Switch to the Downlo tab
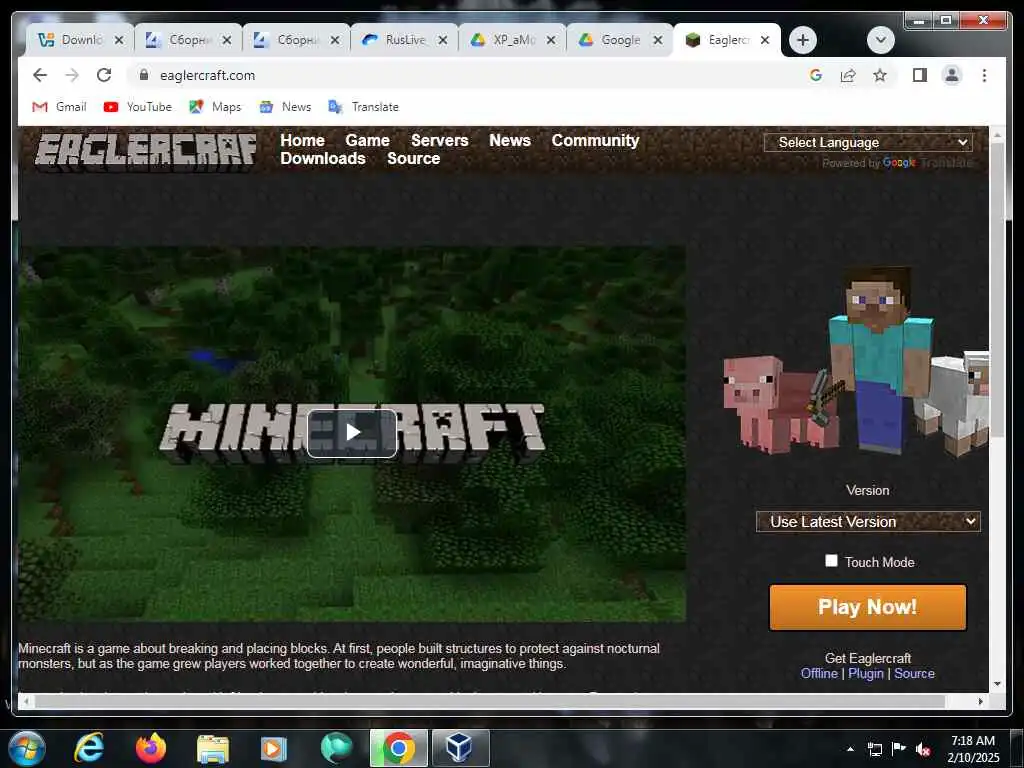 pyautogui.click(x=71, y=40)
